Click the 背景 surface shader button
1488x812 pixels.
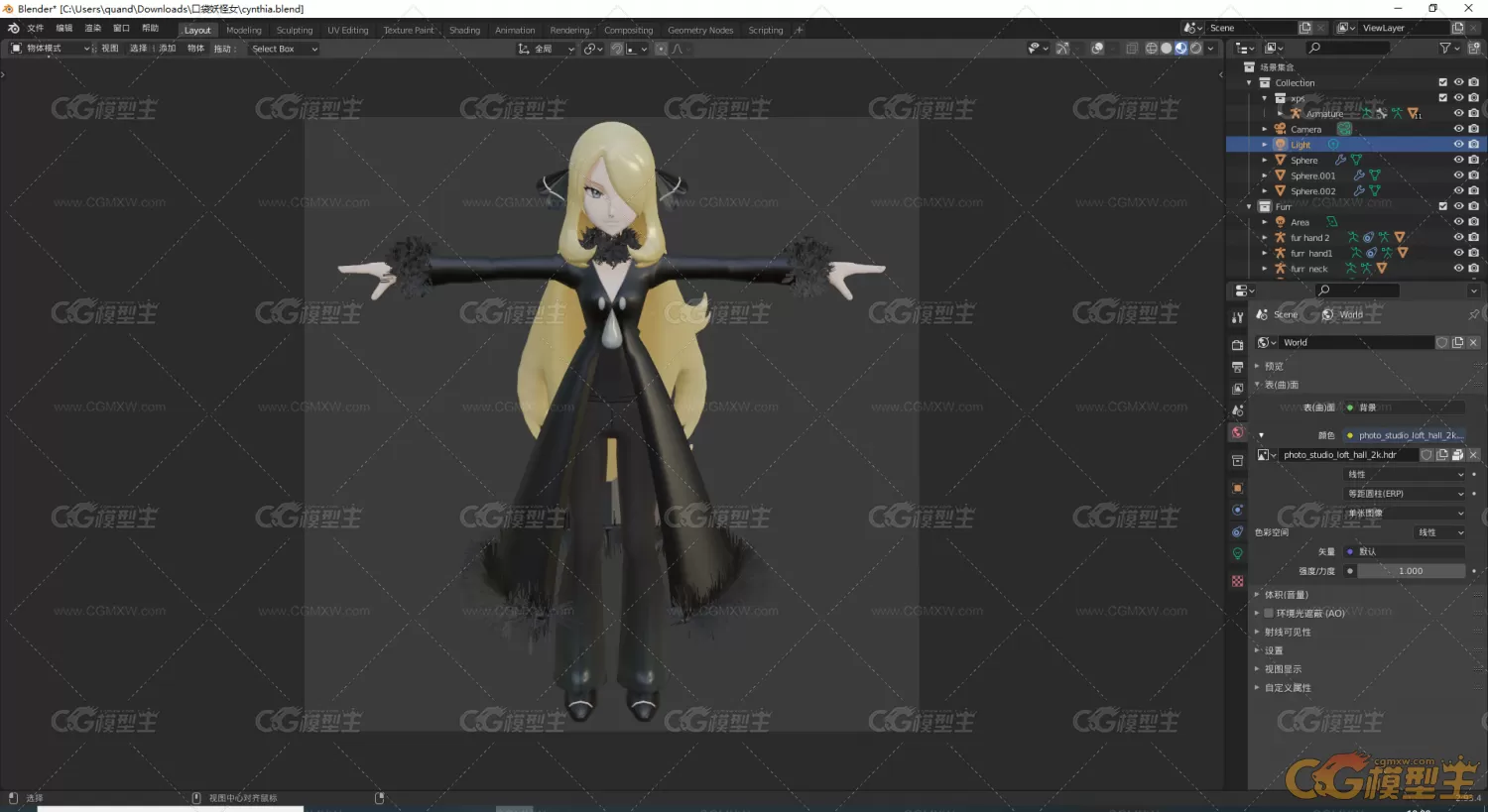tap(1405, 407)
